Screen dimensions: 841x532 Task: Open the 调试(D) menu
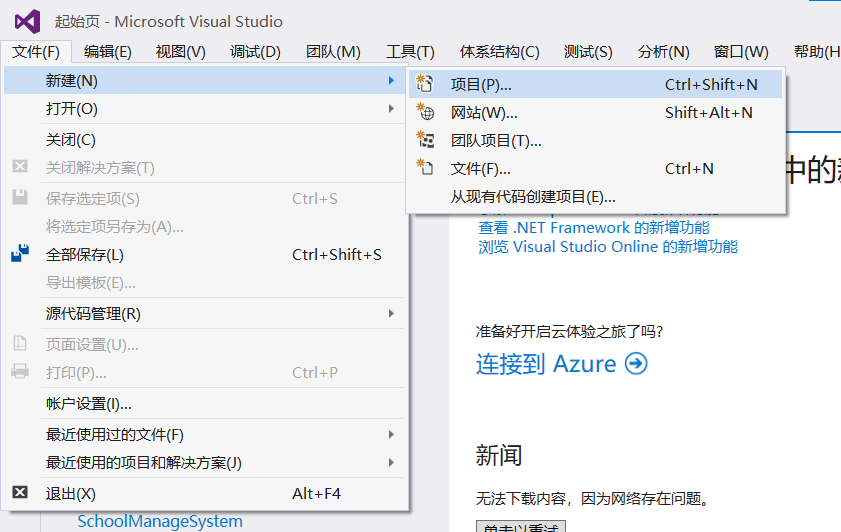point(255,52)
